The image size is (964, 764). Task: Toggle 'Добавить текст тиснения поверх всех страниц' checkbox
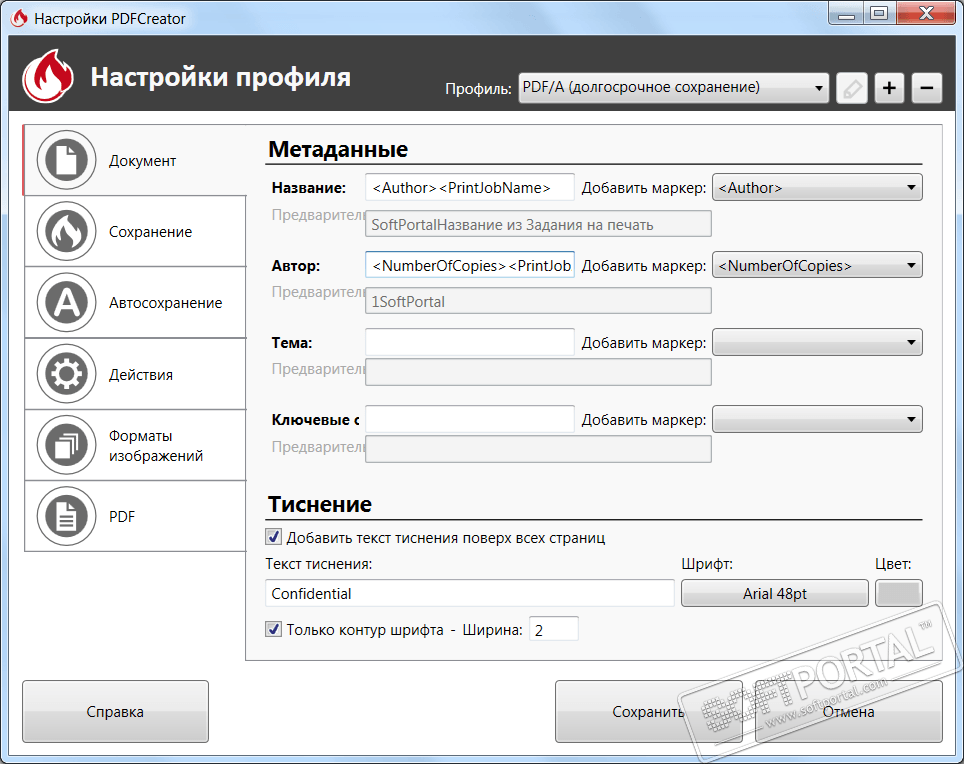coord(274,537)
